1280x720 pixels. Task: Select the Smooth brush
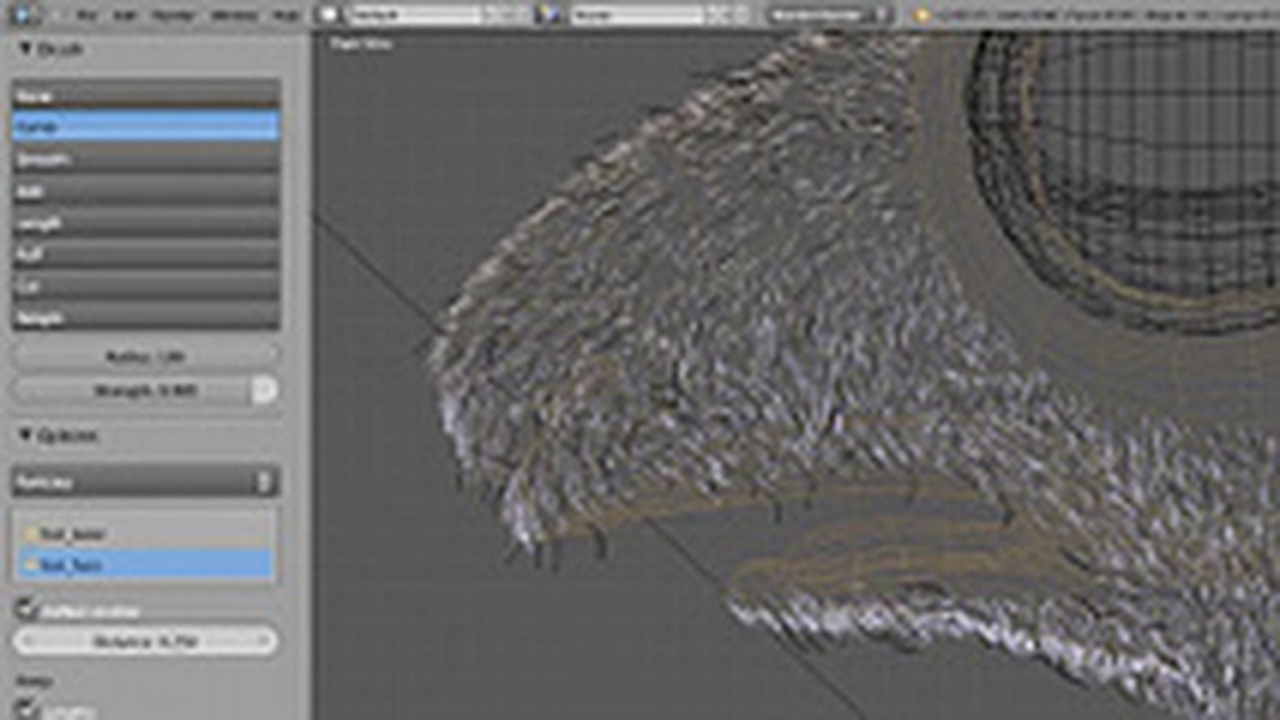(145, 159)
